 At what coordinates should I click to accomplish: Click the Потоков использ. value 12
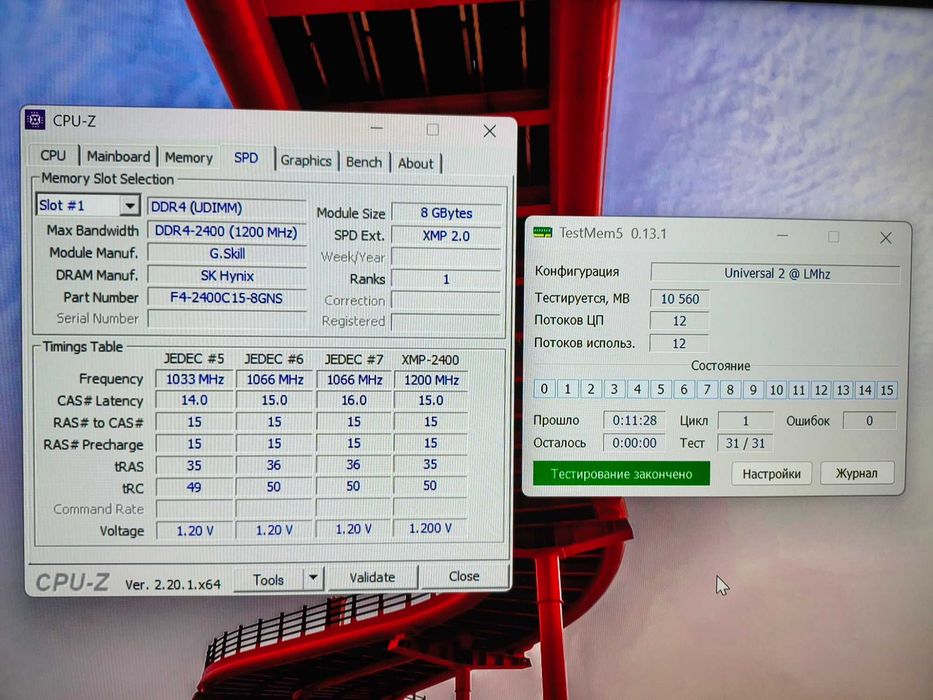[679, 343]
